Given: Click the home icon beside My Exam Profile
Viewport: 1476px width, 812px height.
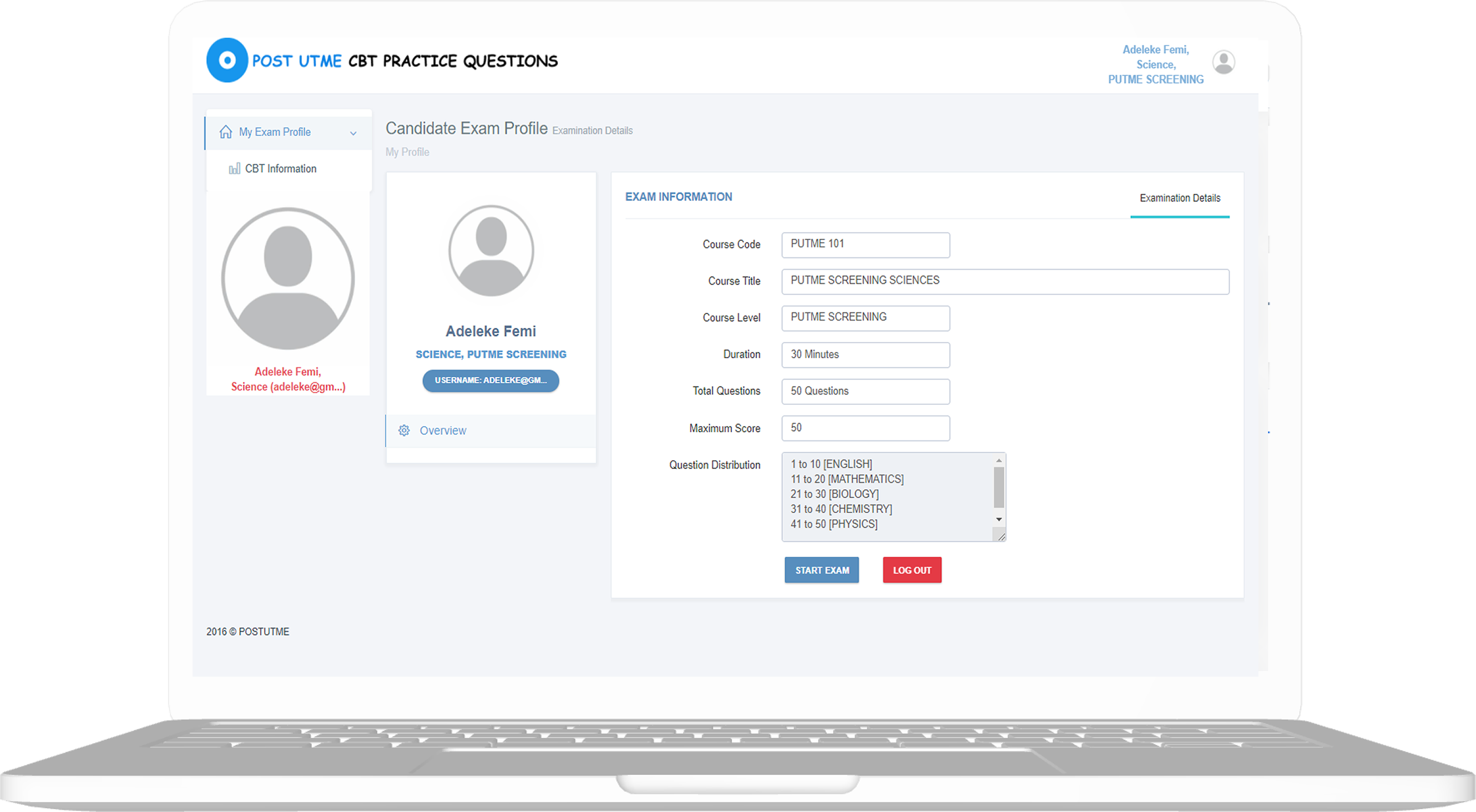Looking at the screenshot, I should 226,131.
